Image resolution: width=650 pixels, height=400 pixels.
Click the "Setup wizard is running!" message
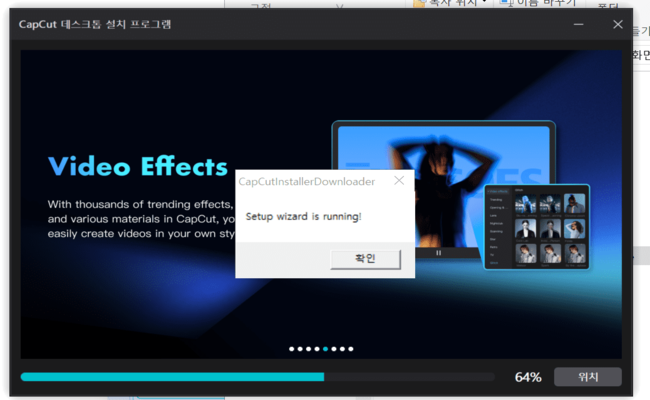pos(303,216)
